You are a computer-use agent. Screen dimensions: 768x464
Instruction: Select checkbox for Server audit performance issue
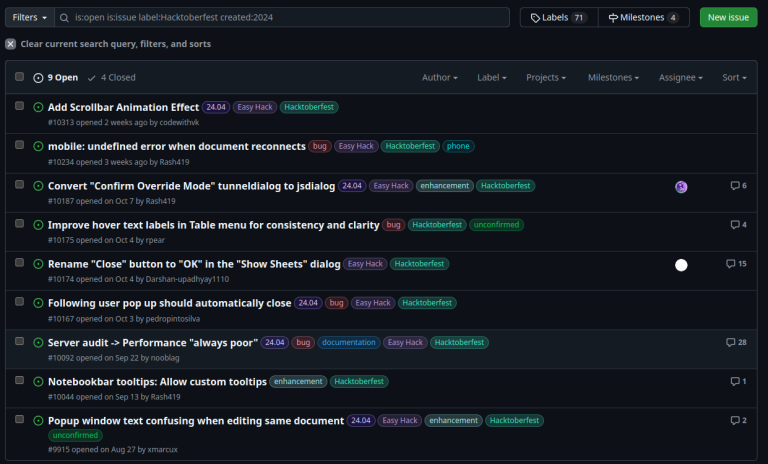pos(19,341)
